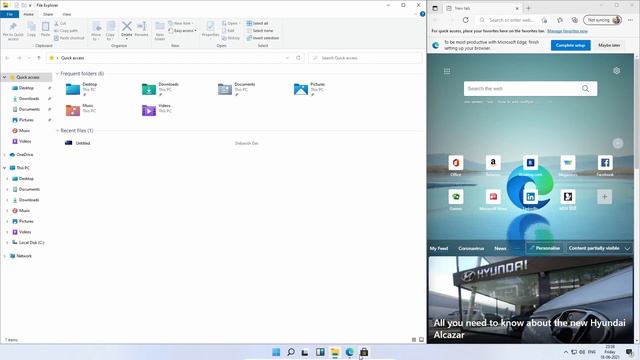Click the Paste icon in the ribbon
Image resolution: width=640 pixels, height=360 pixels.
[45, 27]
